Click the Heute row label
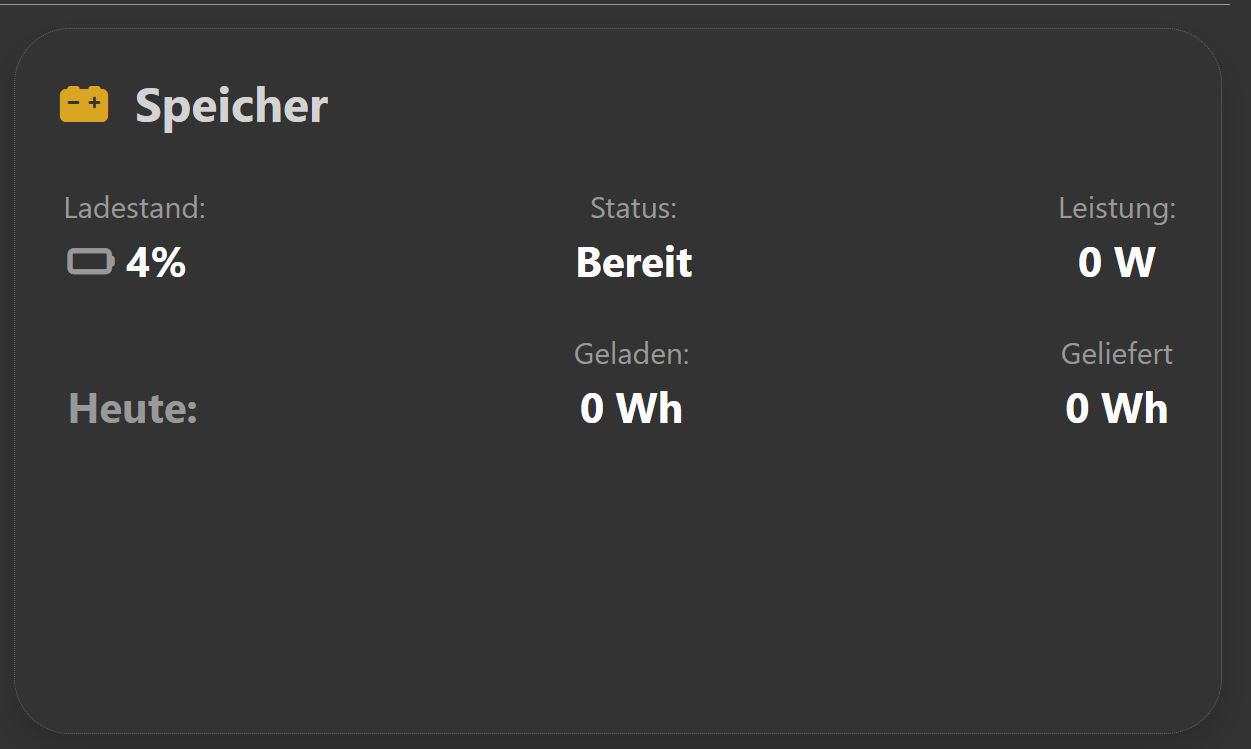 (133, 409)
